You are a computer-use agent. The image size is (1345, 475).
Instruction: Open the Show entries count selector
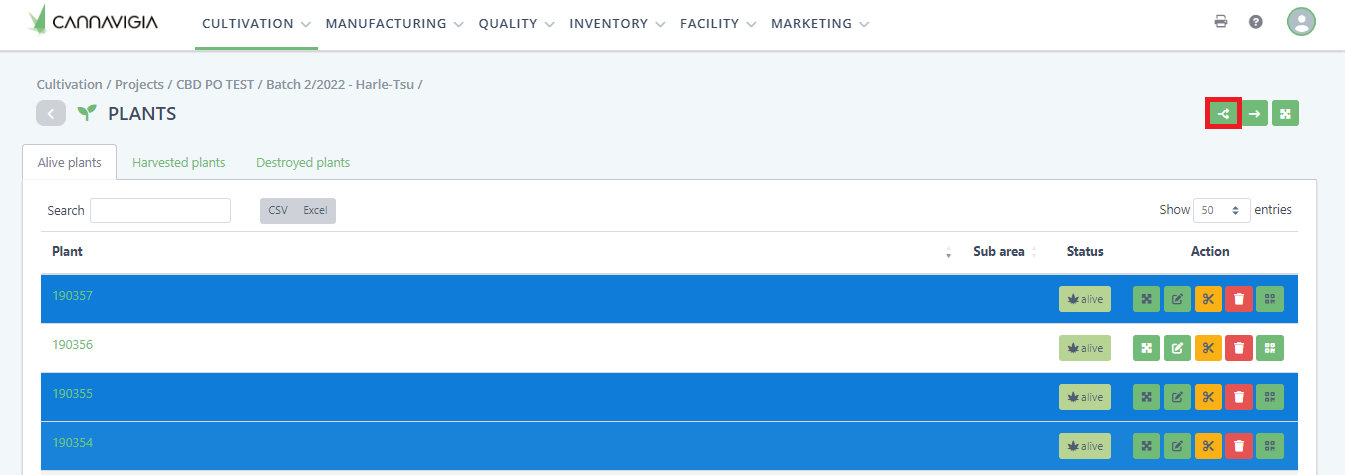tap(1221, 210)
